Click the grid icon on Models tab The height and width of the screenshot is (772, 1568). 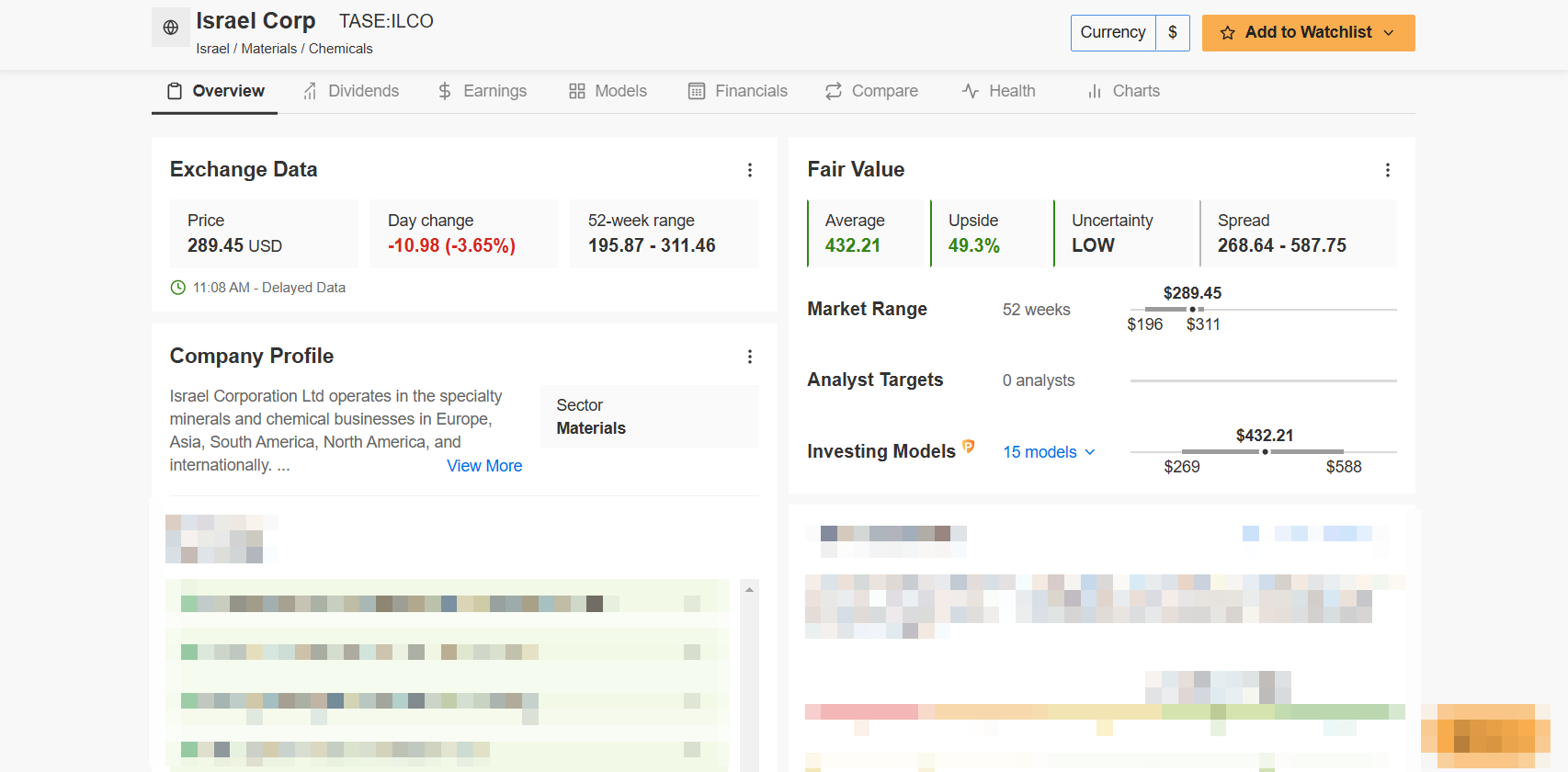[577, 91]
